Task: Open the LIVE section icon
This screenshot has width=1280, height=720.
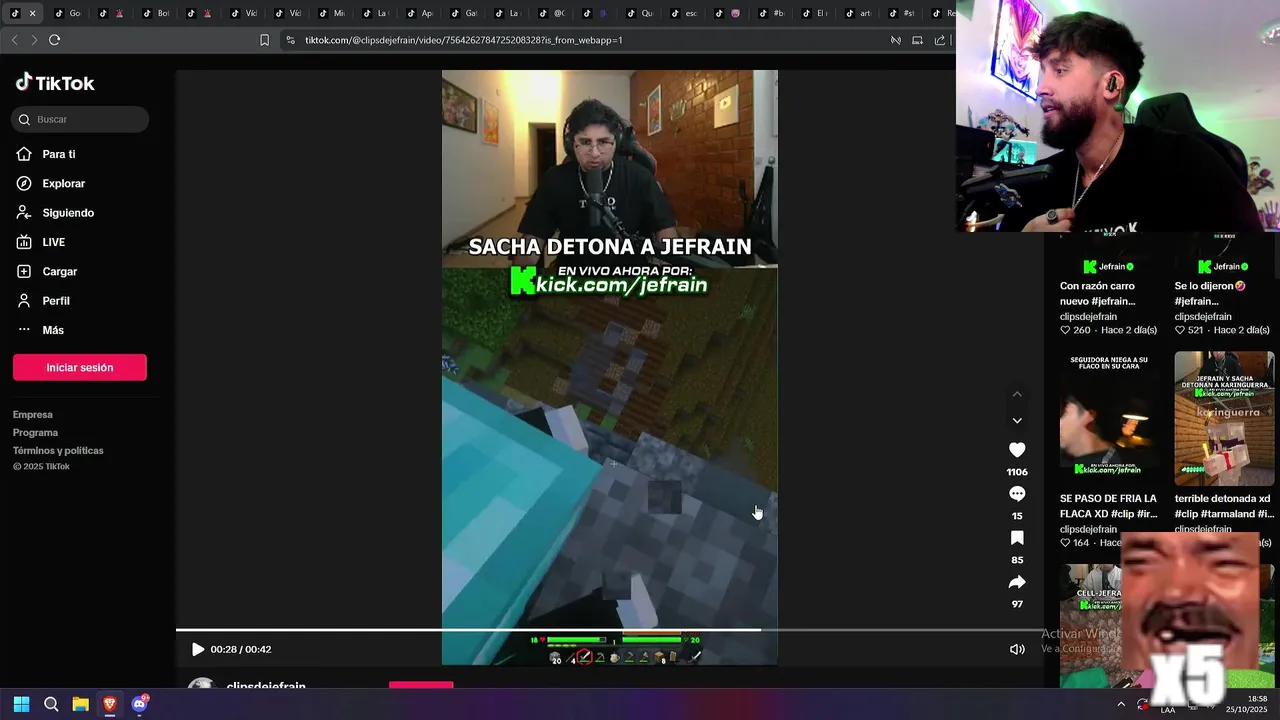Action: pos(24,242)
